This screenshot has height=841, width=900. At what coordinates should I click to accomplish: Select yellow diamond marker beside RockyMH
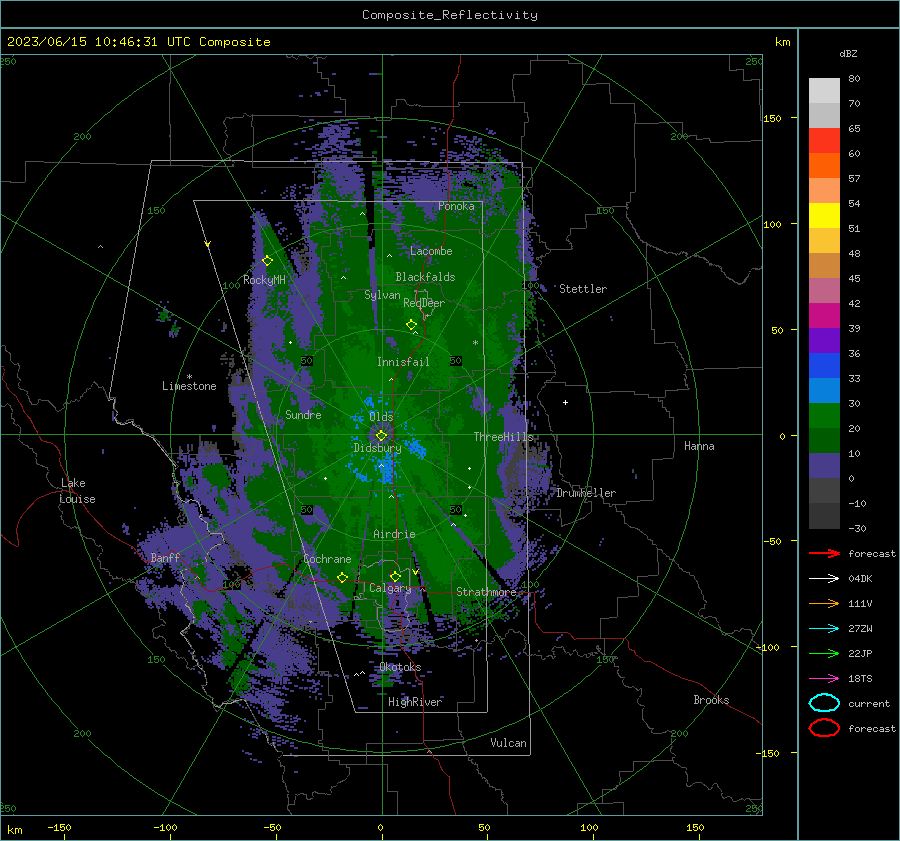click(x=267, y=261)
